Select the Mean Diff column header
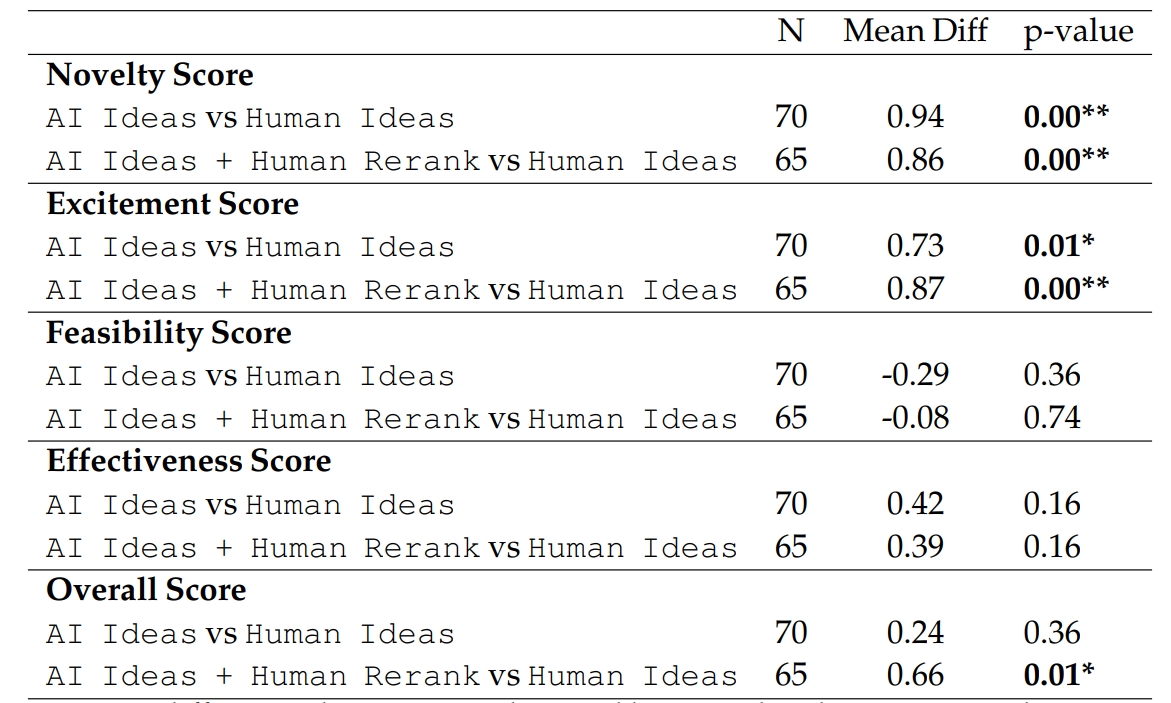The width and height of the screenshot is (1171, 703). (x=914, y=31)
